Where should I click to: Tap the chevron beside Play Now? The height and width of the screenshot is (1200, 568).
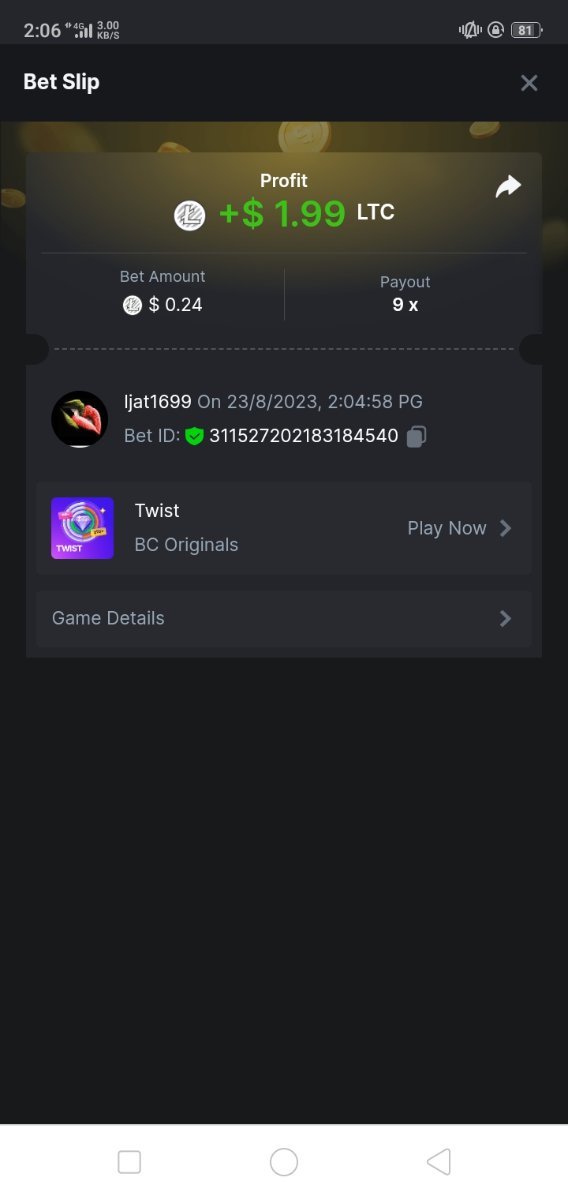tap(505, 528)
